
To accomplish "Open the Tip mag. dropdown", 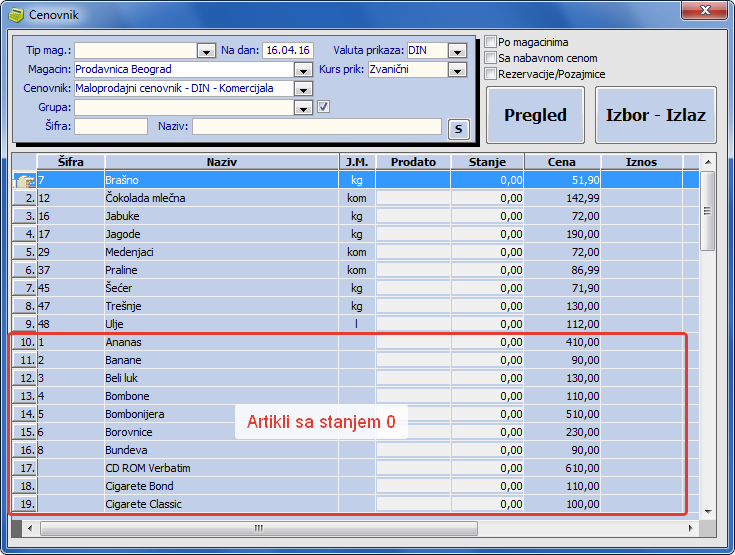I will (x=206, y=51).
